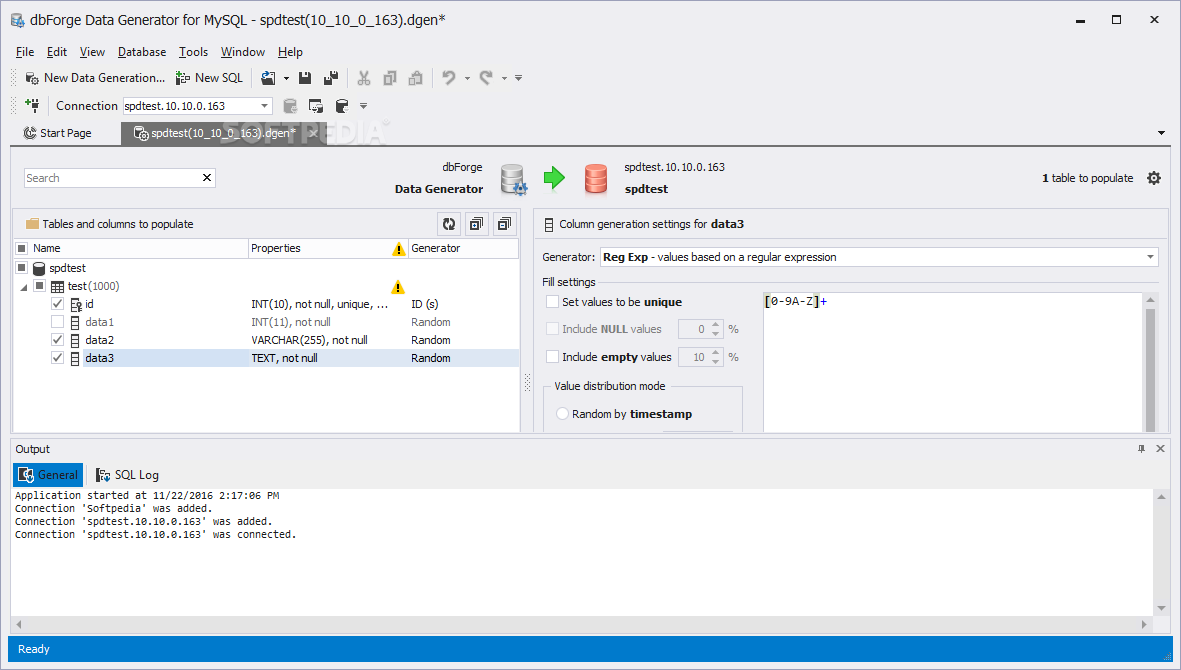Viewport: 1181px width, 670px height.
Task: Click warning icon in the Properties header
Action: [x=398, y=249]
